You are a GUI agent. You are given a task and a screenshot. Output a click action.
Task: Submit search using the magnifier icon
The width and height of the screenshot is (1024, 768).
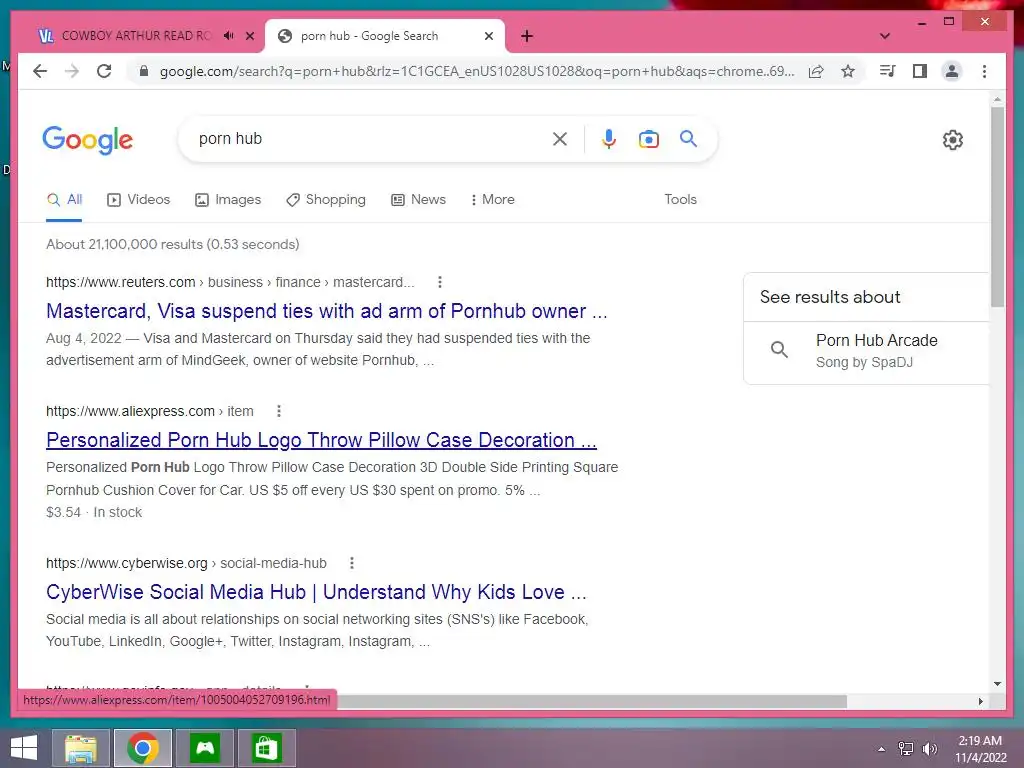coord(688,138)
